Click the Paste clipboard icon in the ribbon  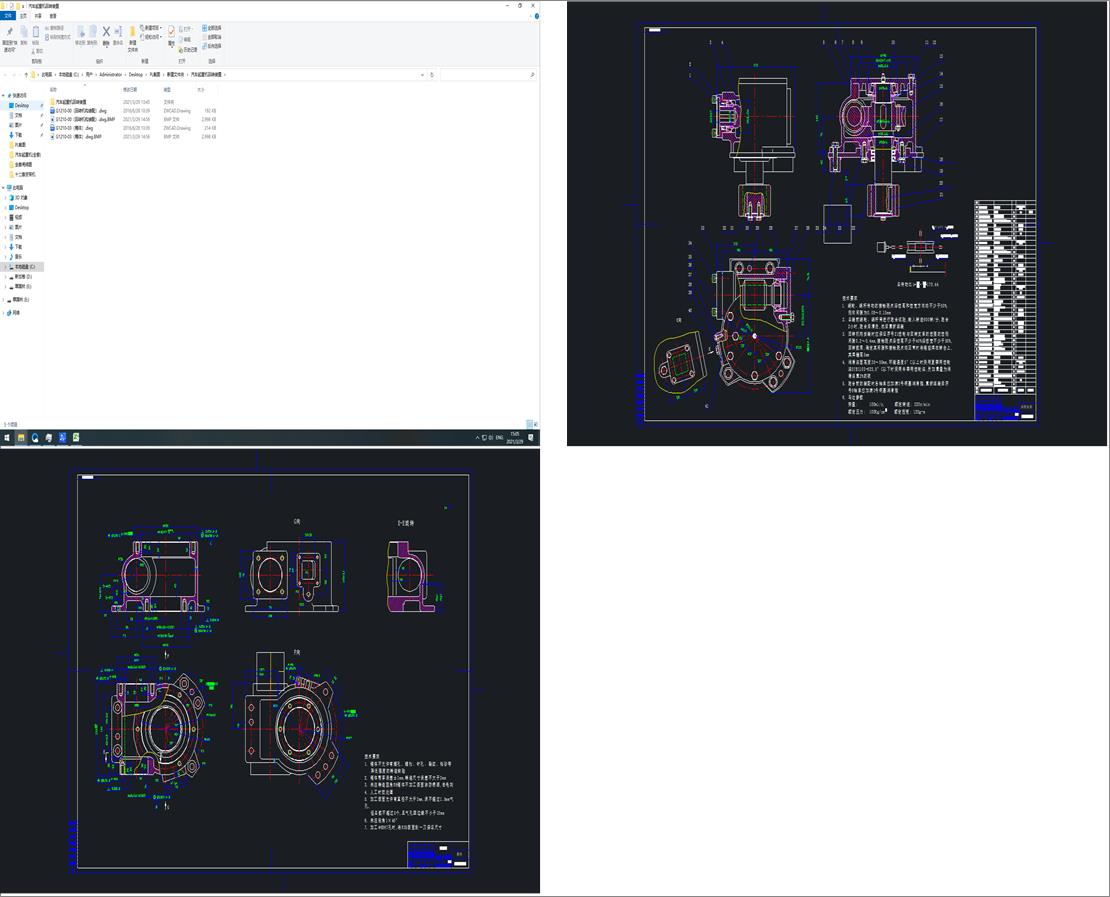point(36,32)
